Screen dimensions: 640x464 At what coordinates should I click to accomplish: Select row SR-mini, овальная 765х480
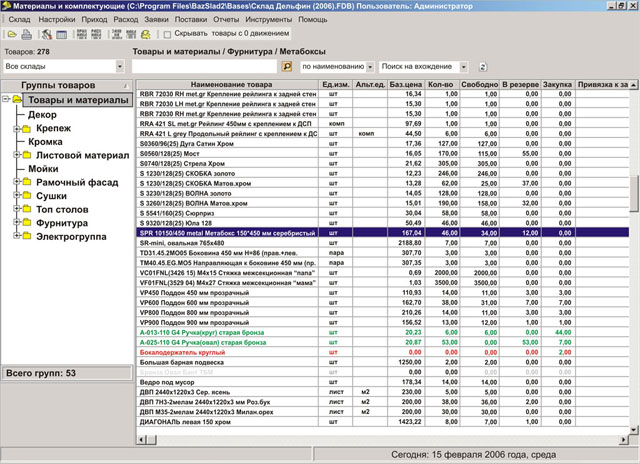click(x=383, y=243)
